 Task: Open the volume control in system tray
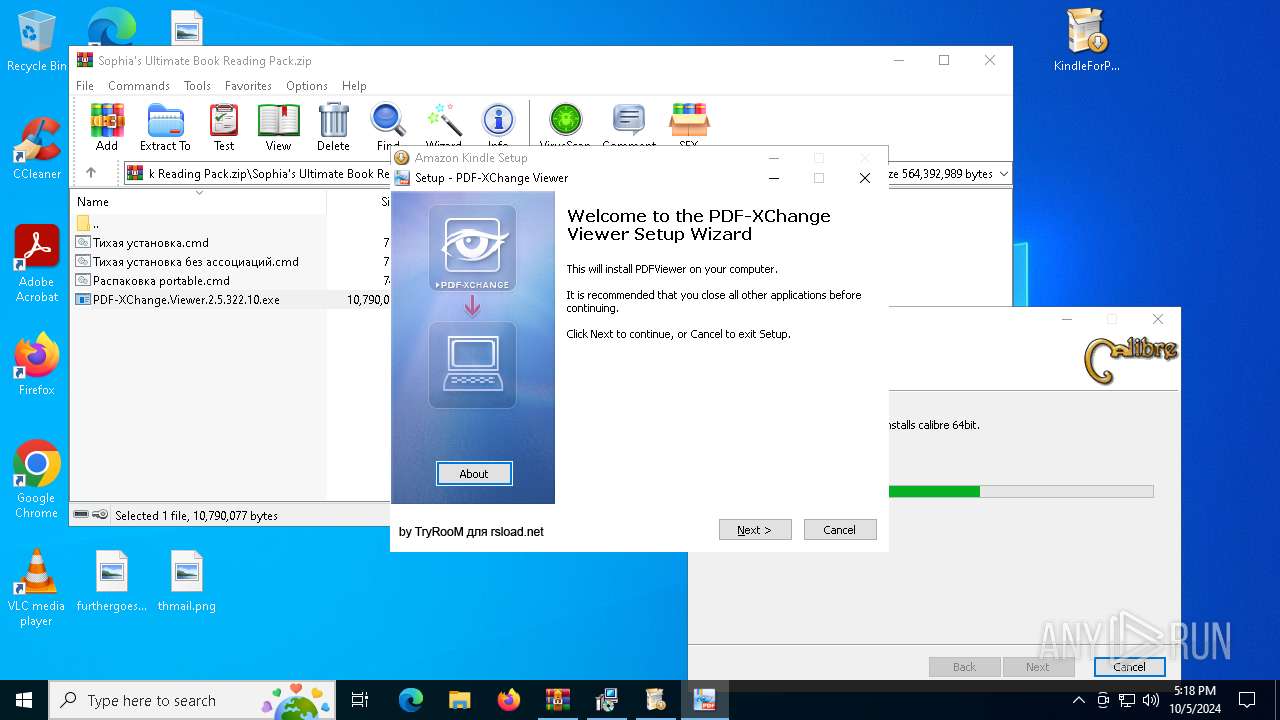point(1151,700)
